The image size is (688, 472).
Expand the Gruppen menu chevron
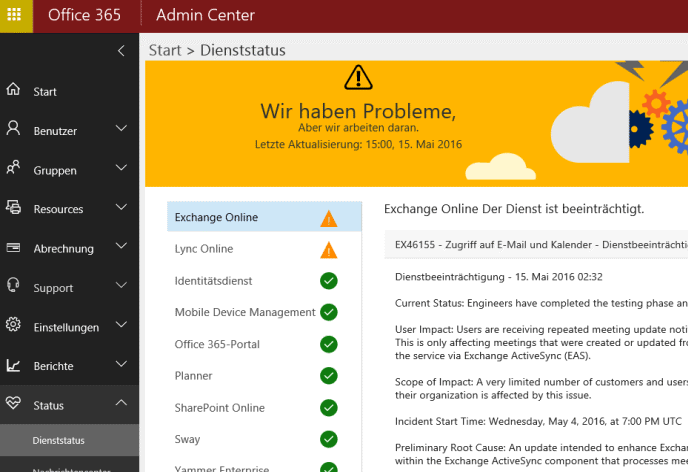pyautogui.click(x=121, y=168)
